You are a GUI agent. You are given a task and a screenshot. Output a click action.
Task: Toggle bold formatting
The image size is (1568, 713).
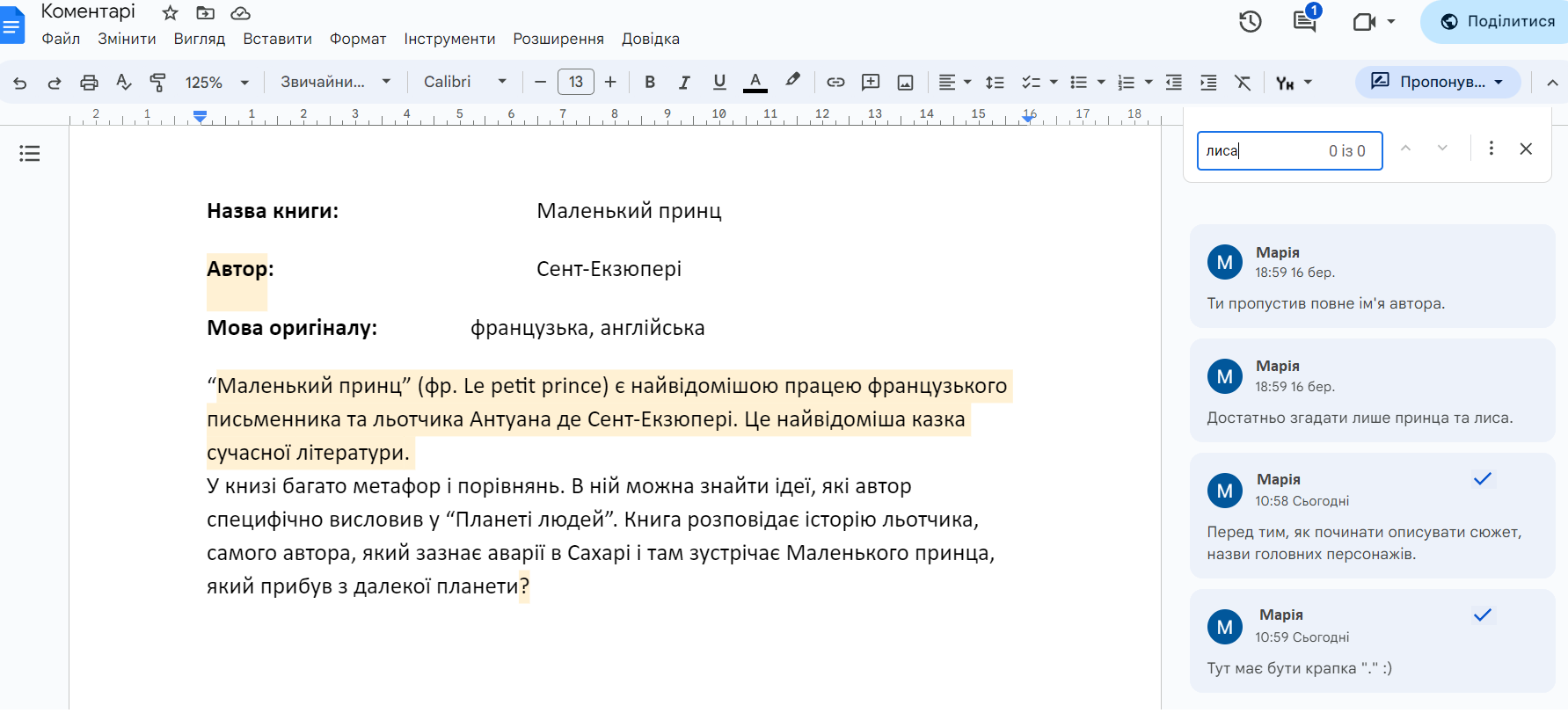[x=650, y=83]
